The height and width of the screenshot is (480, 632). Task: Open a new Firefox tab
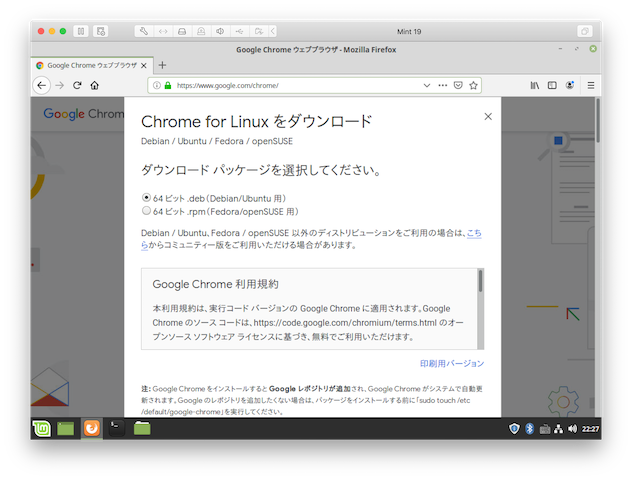pos(162,65)
